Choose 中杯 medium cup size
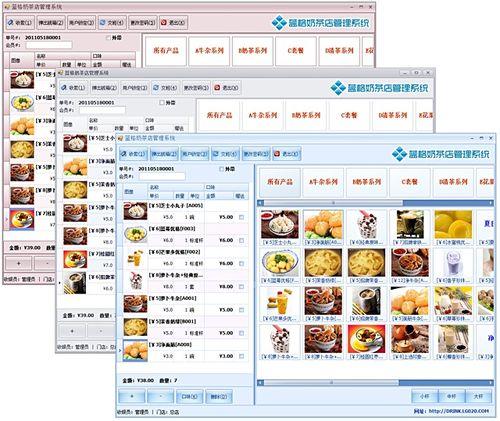This screenshot has width=500, height=421. tap(451, 396)
